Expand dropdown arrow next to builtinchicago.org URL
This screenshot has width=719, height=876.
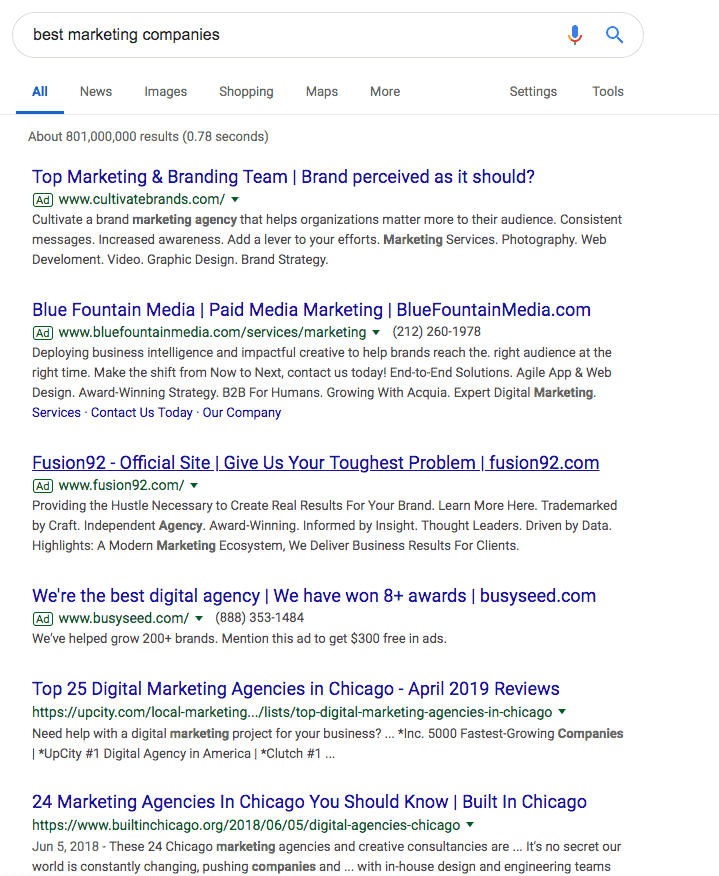tap(470, 825)
